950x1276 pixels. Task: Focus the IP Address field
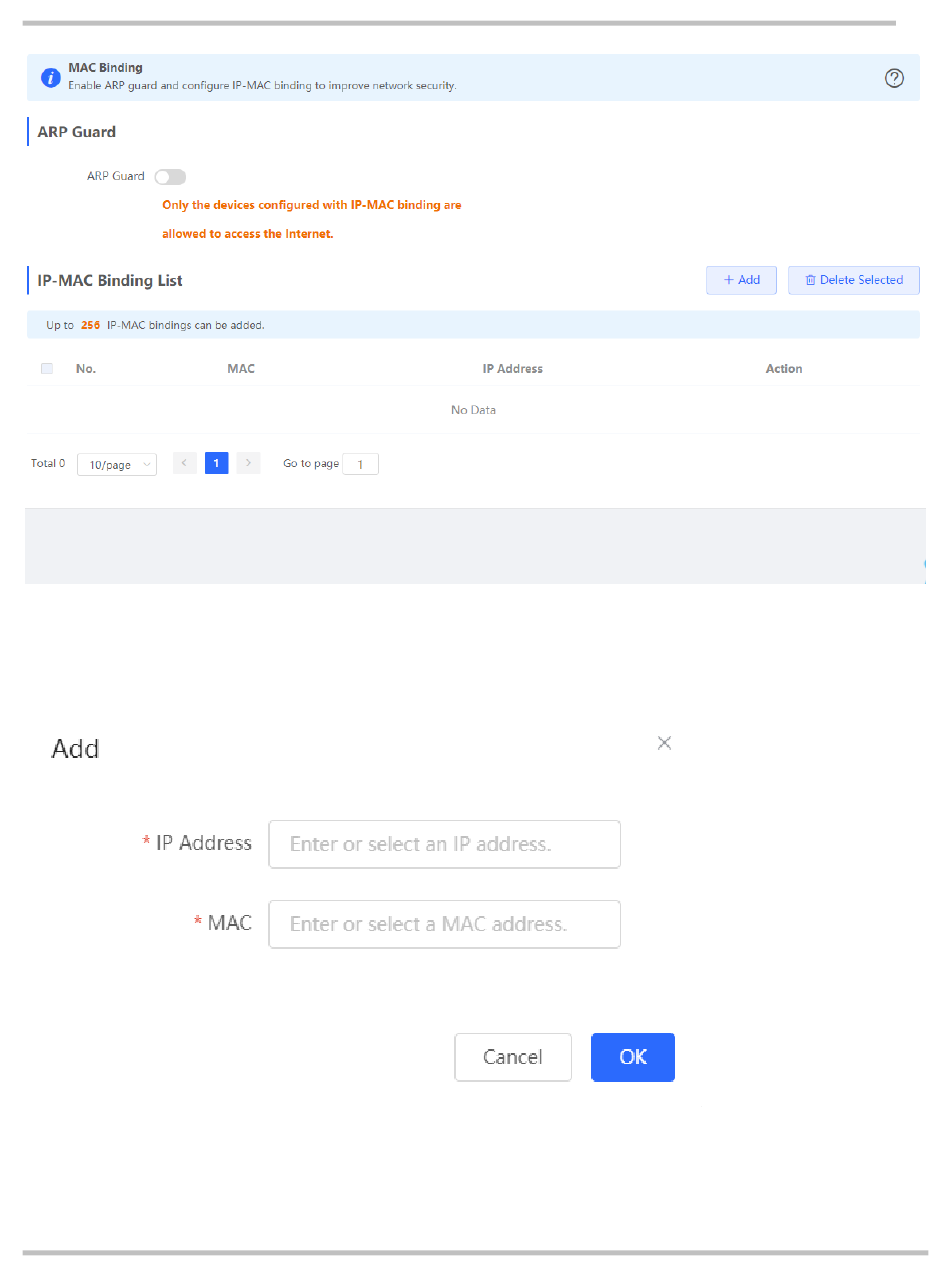coord(444,844)
